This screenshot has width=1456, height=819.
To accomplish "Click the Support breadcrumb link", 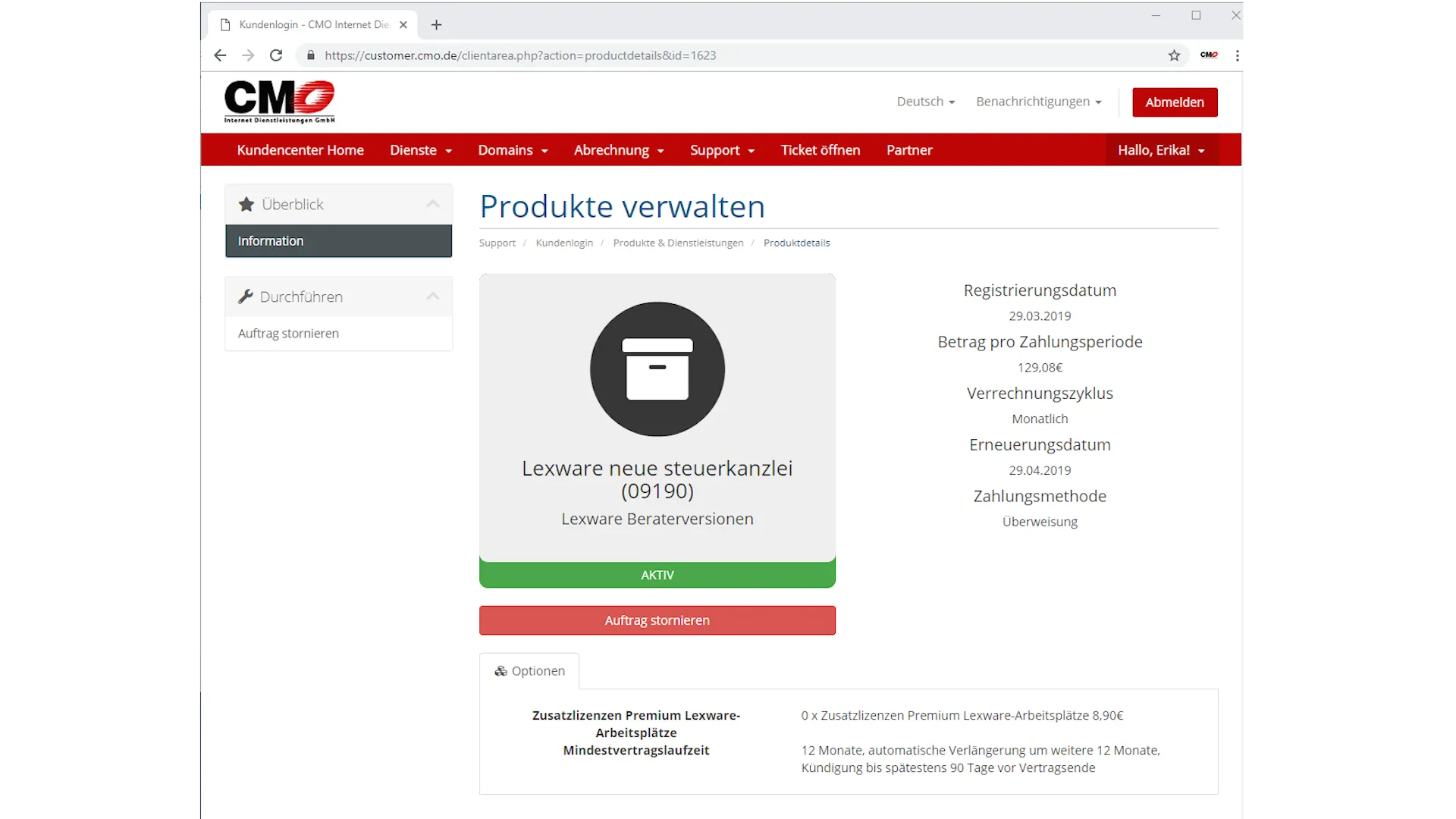I will click(x=497, y=243).
